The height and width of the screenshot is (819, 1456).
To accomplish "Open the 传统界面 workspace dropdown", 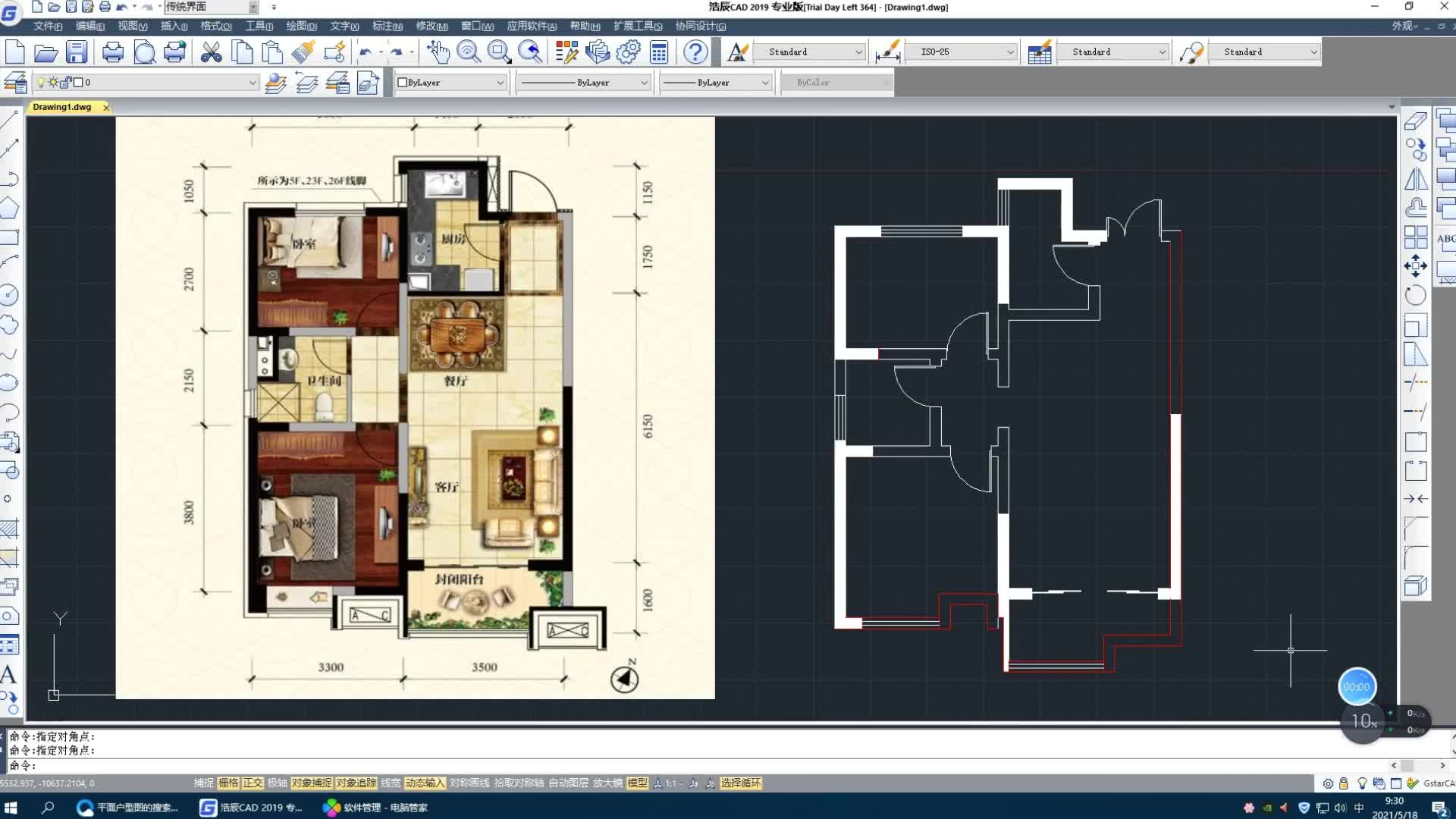I will (x=211, y=7).
